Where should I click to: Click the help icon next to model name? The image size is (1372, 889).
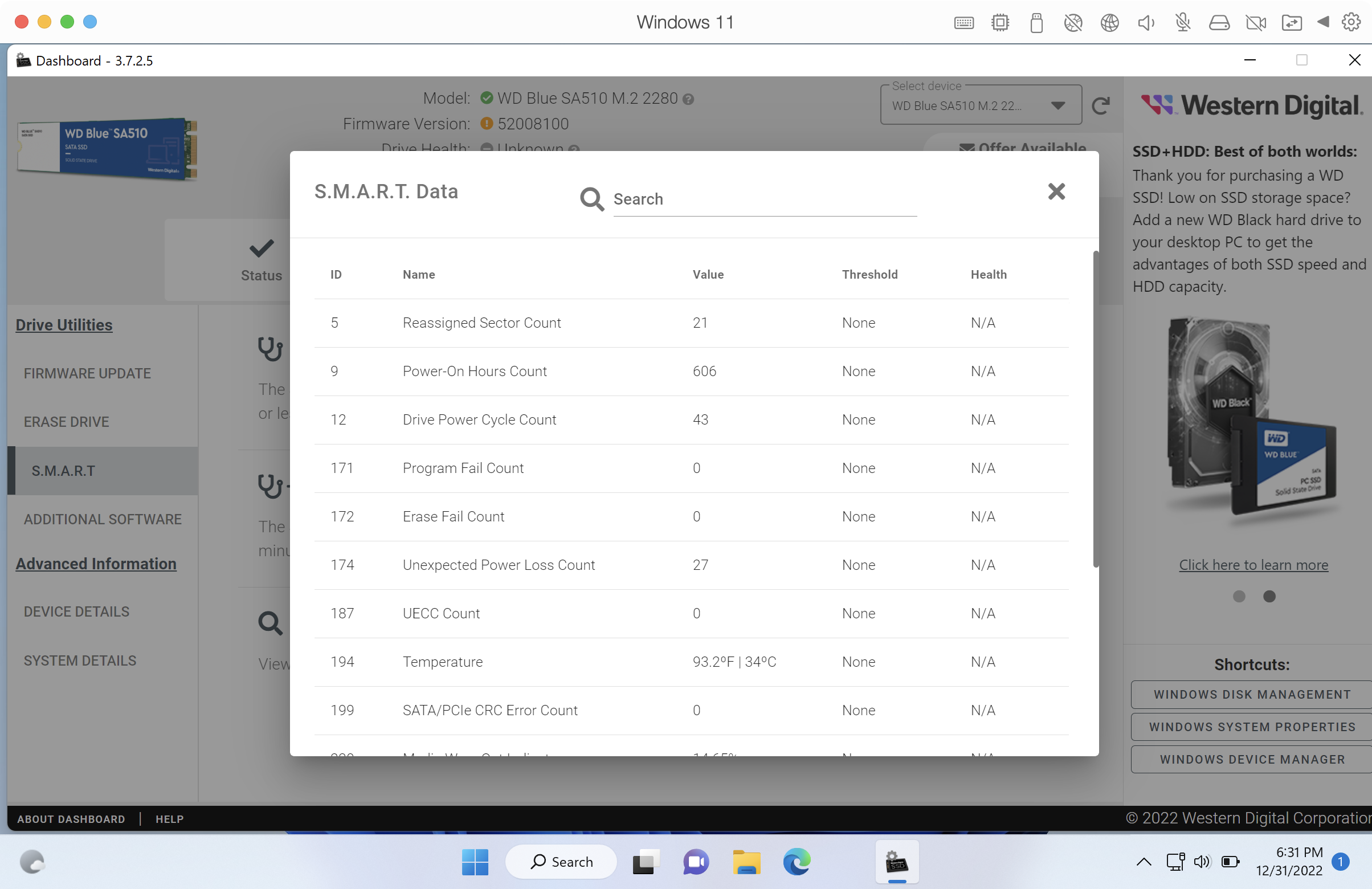point(688,99)
